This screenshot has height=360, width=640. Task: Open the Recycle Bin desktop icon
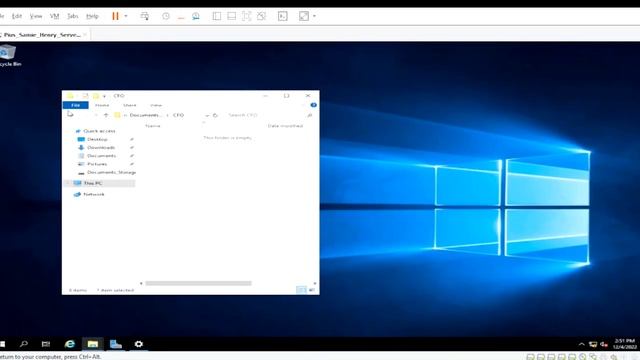click(9, 56)
